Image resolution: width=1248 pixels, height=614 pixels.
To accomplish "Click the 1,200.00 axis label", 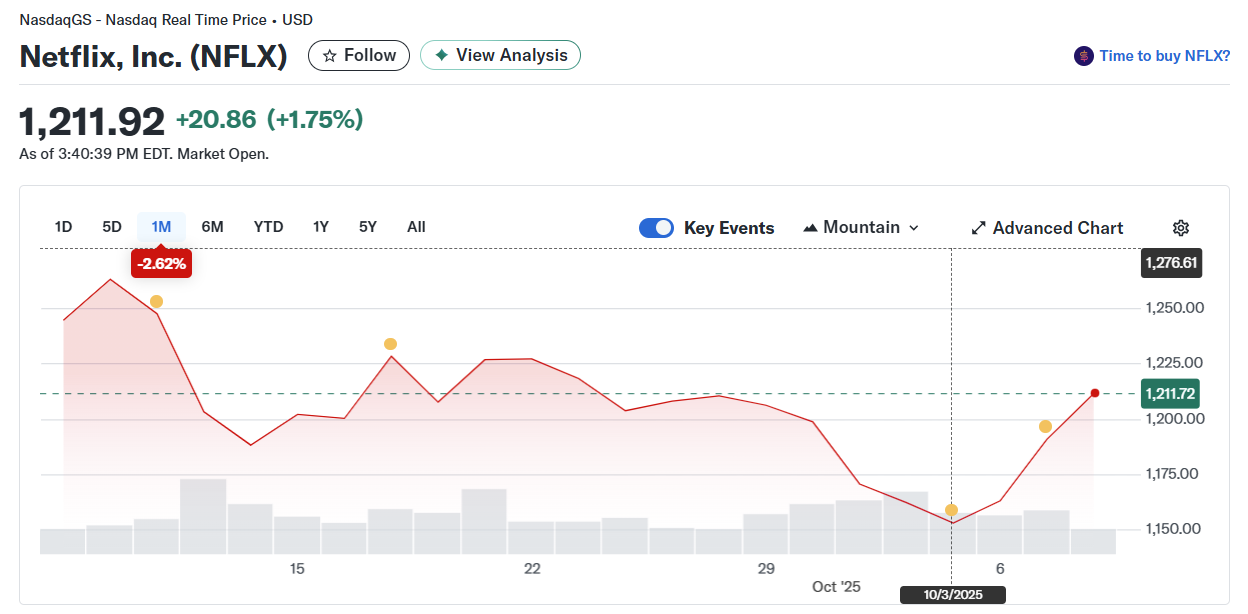I will 1174,418.
